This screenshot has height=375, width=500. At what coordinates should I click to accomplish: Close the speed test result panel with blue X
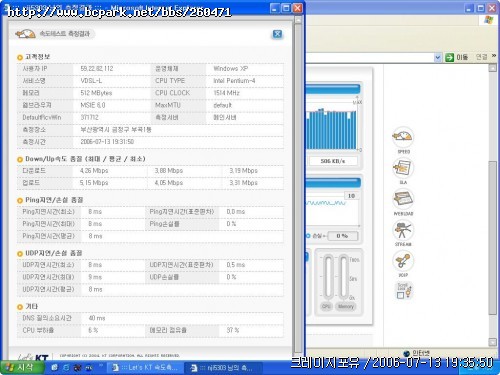(x=277, y=34)
